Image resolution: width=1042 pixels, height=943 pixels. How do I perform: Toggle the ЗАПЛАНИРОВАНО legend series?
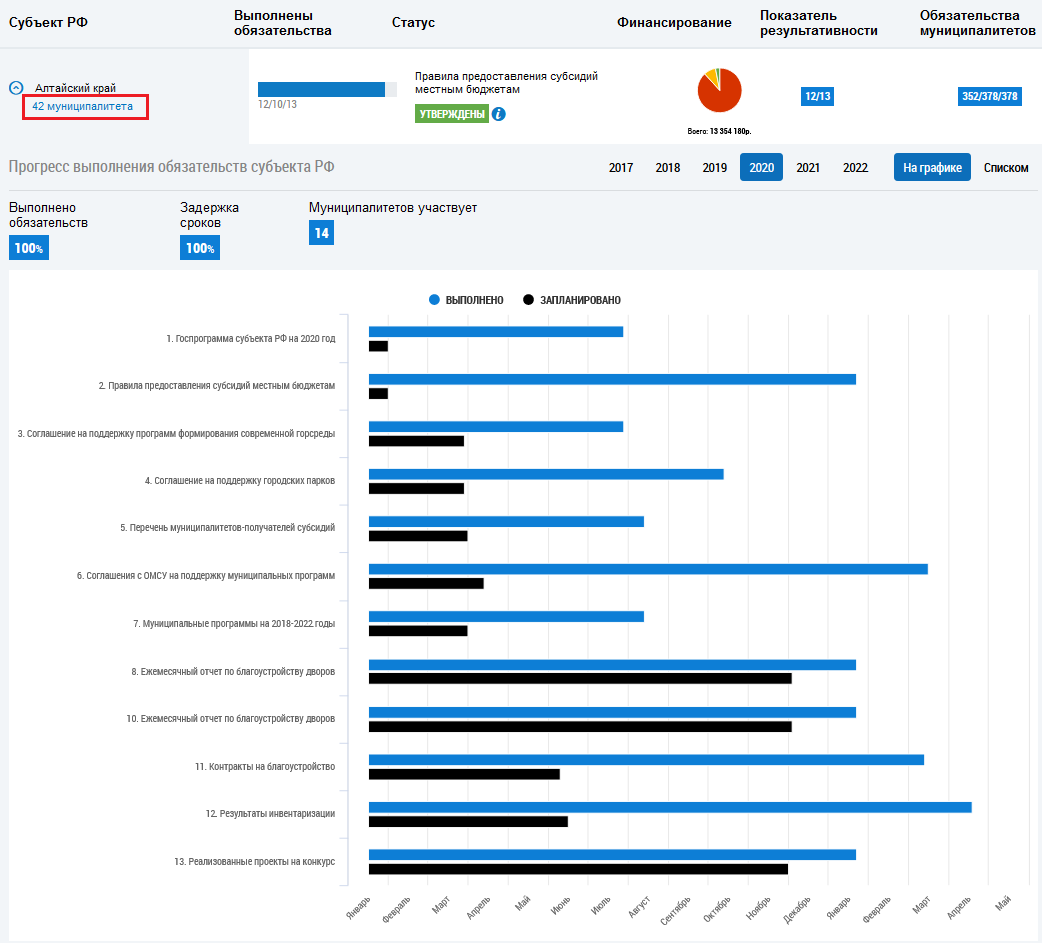tap(571, 300)
